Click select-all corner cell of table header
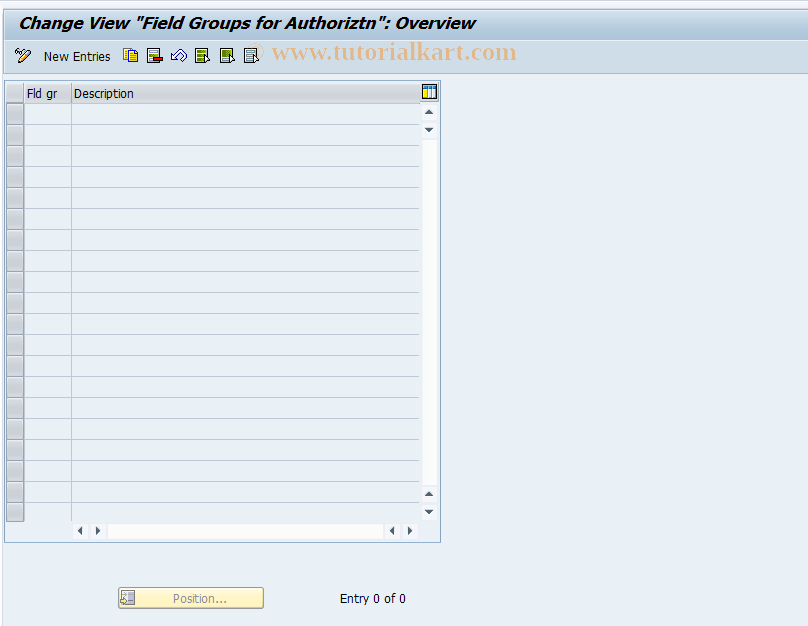The width and height of the screenshot is (808, 626). (x=15, y=94)
